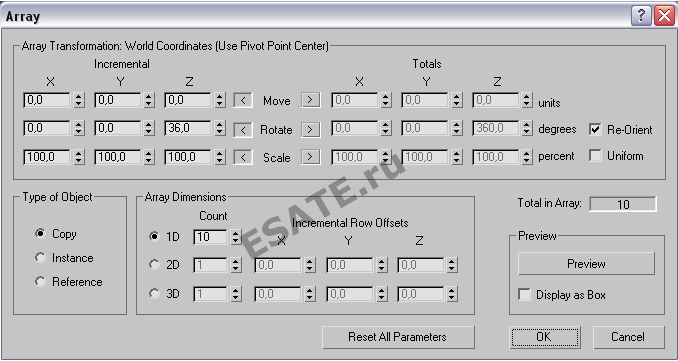Click the 2D Count spinner
The width and height of the screenshot is (678, 361).
[236, 265]
